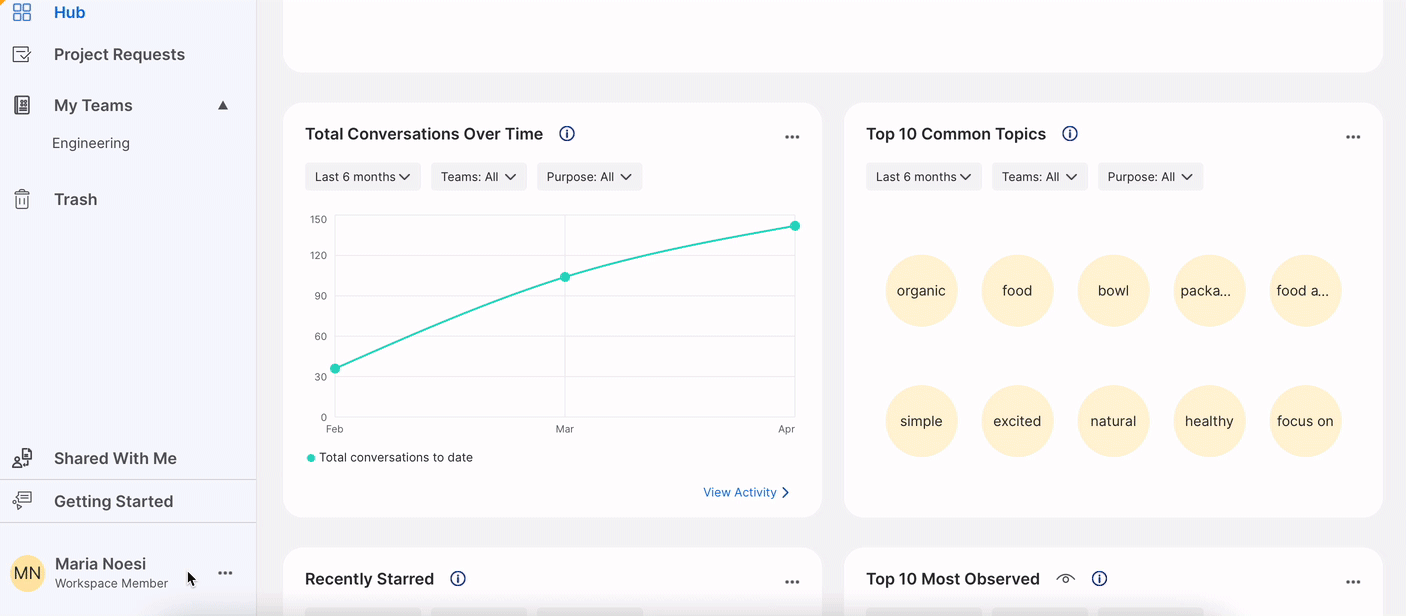
Task: Open Last 6 months dropdown in Total Conversations card
Action: coord(362,177)
